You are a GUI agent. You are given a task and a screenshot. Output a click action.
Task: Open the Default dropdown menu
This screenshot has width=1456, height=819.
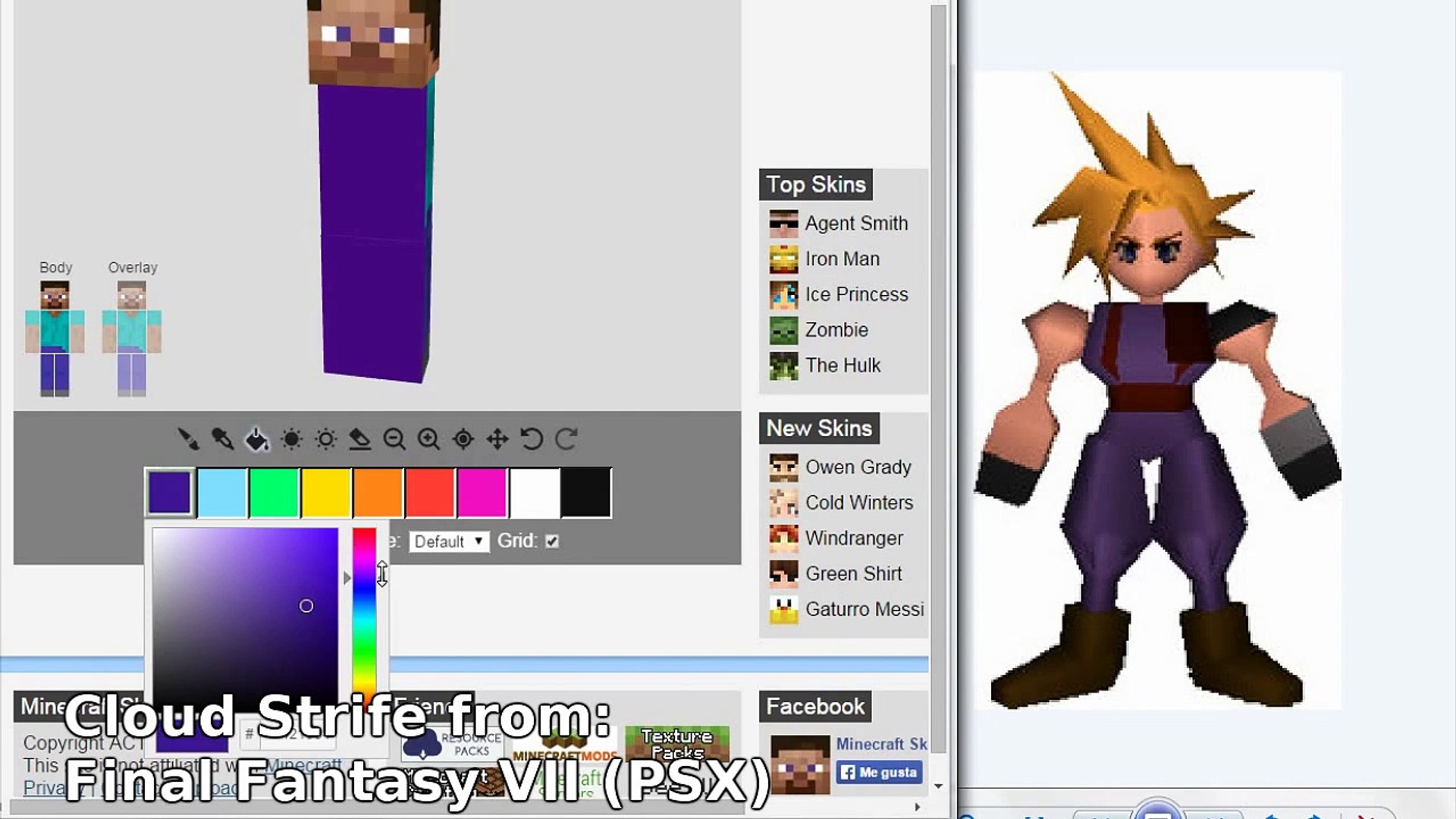449,541
